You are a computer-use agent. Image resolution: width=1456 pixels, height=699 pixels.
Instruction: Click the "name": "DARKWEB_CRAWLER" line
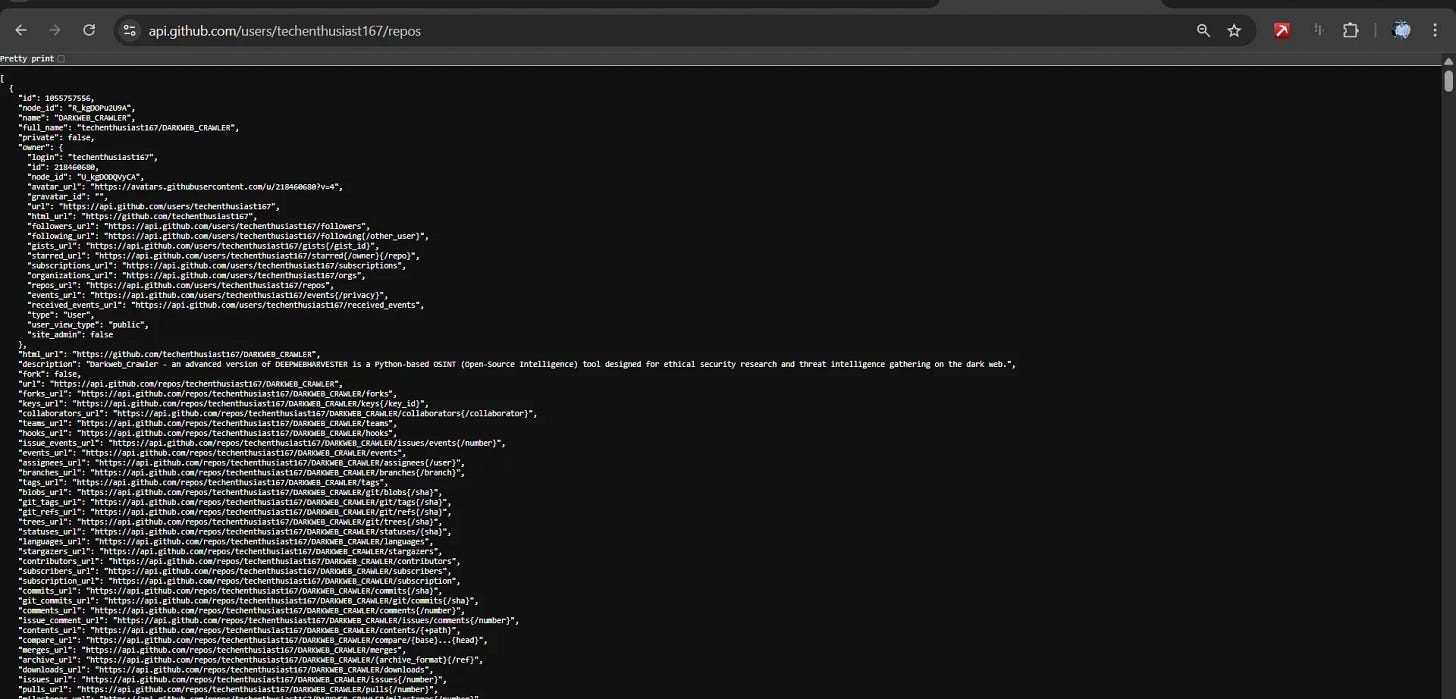(x=76, y=118)
